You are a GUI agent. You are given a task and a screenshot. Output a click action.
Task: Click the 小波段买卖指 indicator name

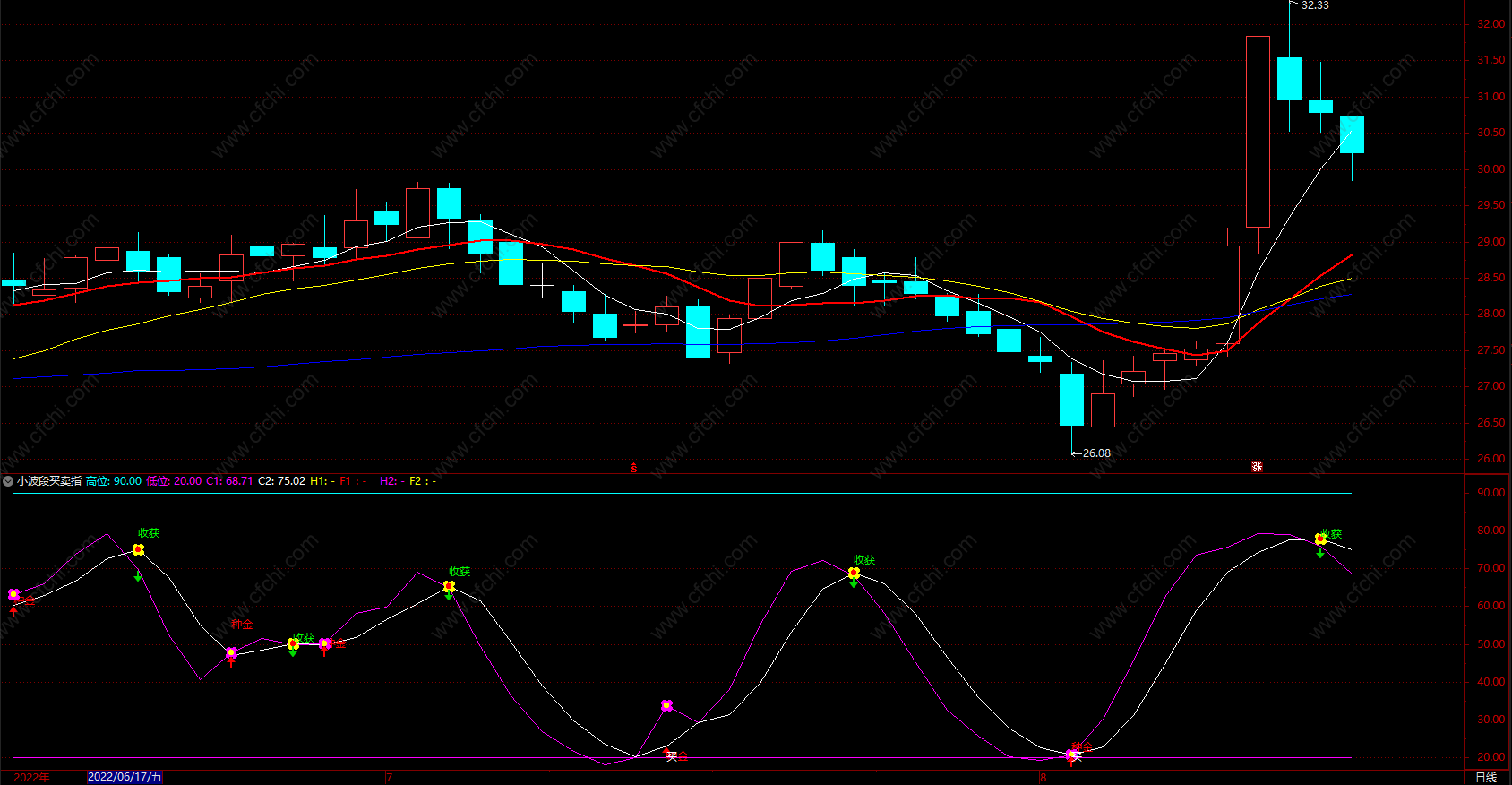pyautogui.click(x=49, y=481)
